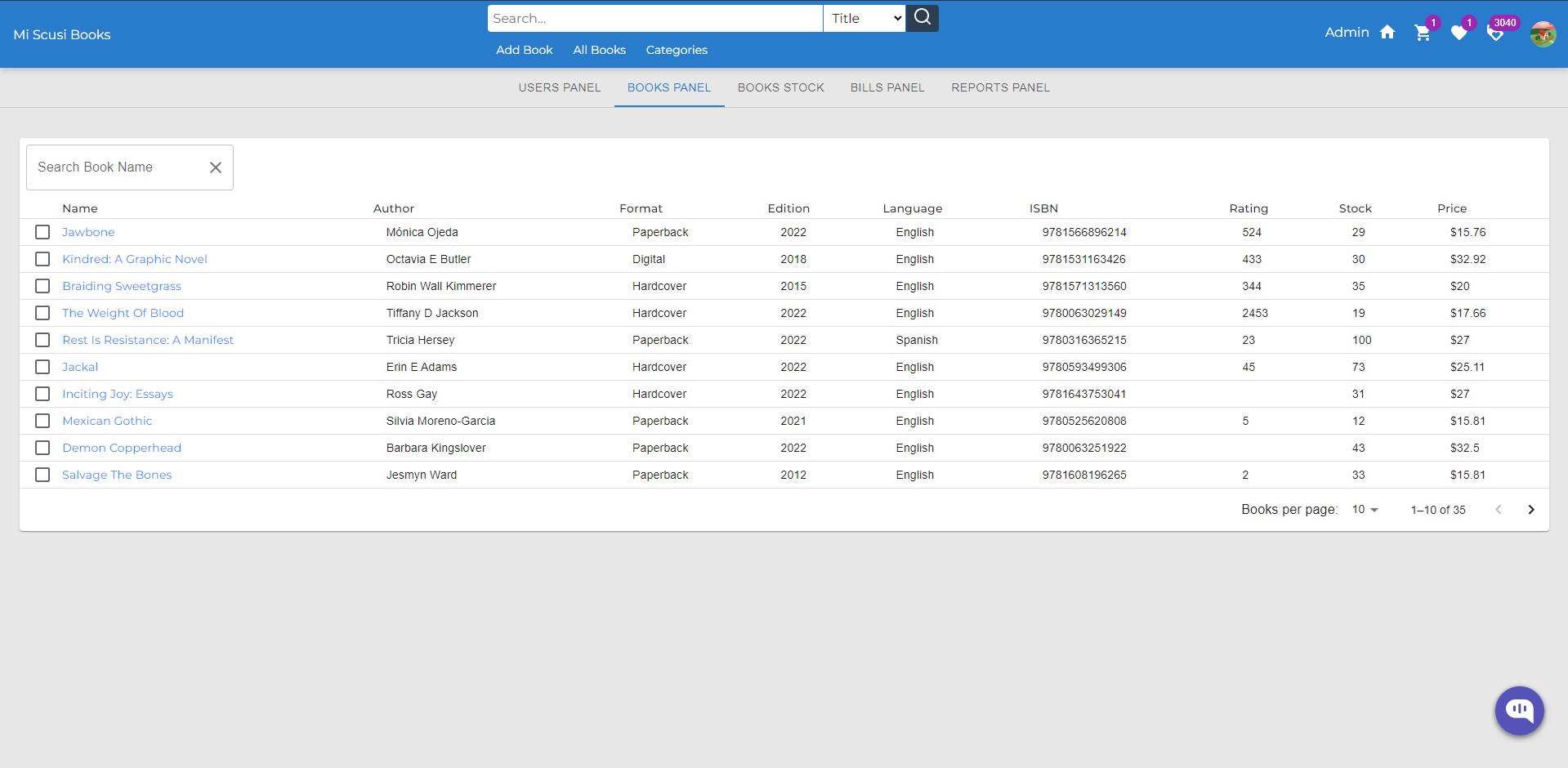Click the Admin label
This screenshot has height=768, width=1568.
[1347, 33]
